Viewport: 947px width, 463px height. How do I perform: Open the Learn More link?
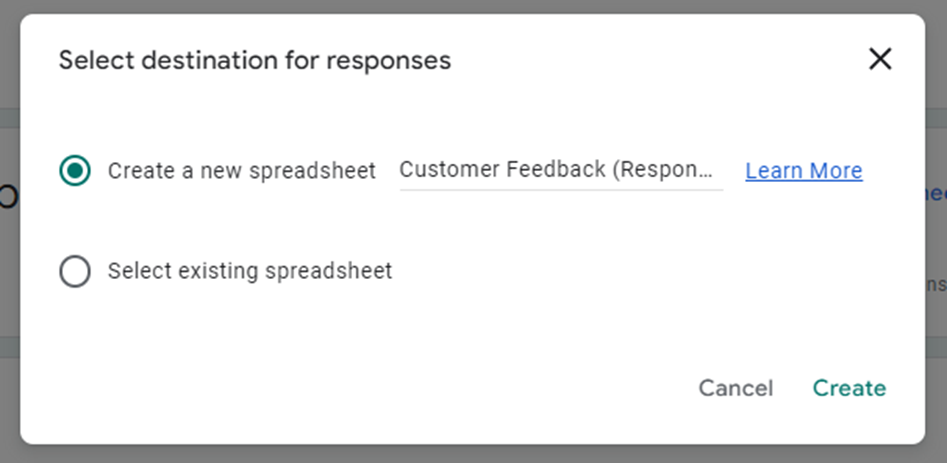coord(803,171)
